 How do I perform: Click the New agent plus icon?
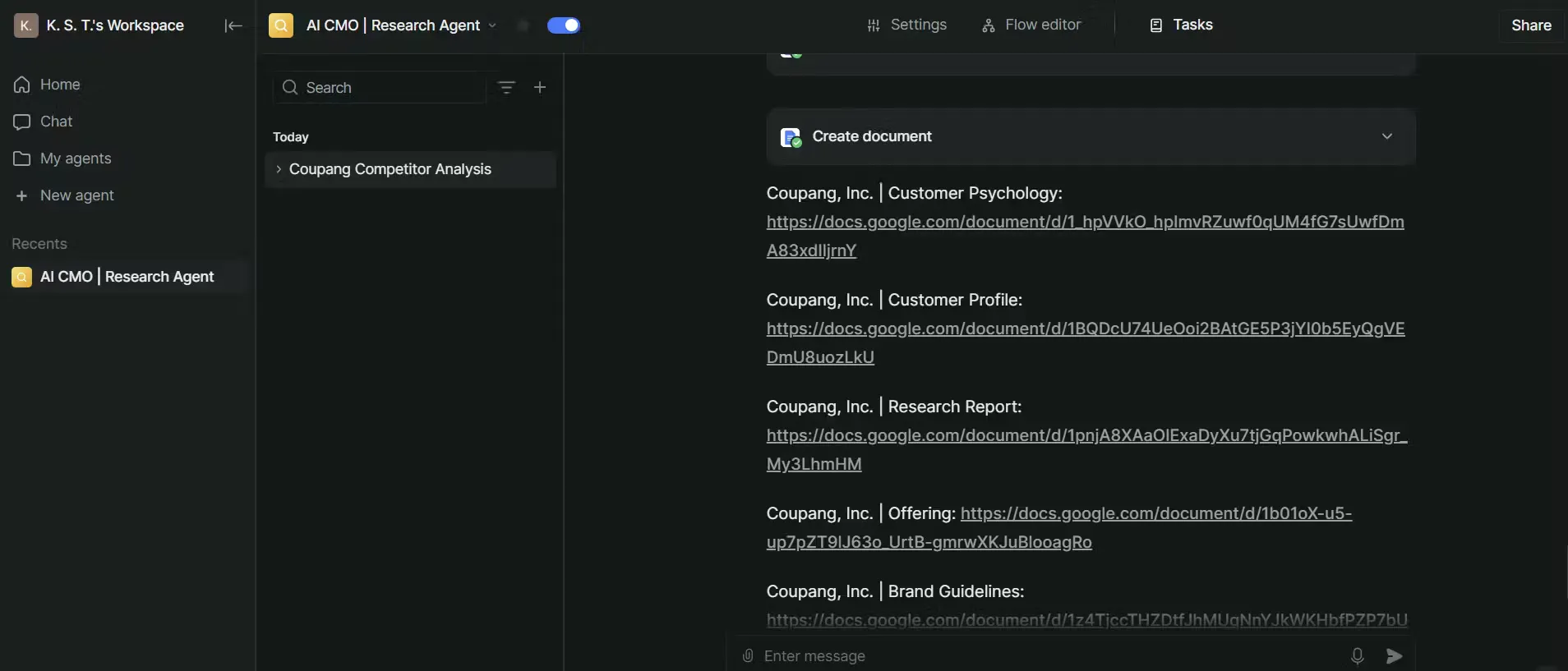click(22, 195)
